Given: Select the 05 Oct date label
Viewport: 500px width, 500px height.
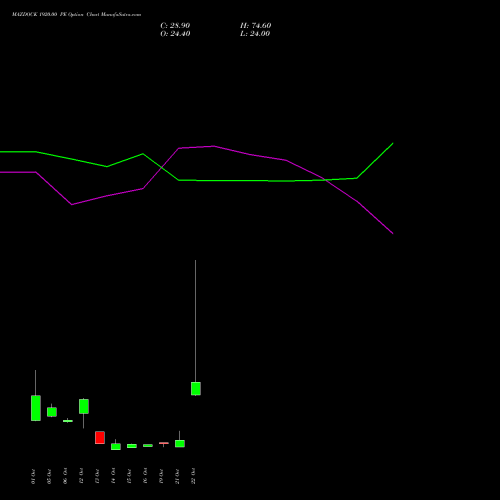Looking at the screenshot, I should (x=49, y=476).
